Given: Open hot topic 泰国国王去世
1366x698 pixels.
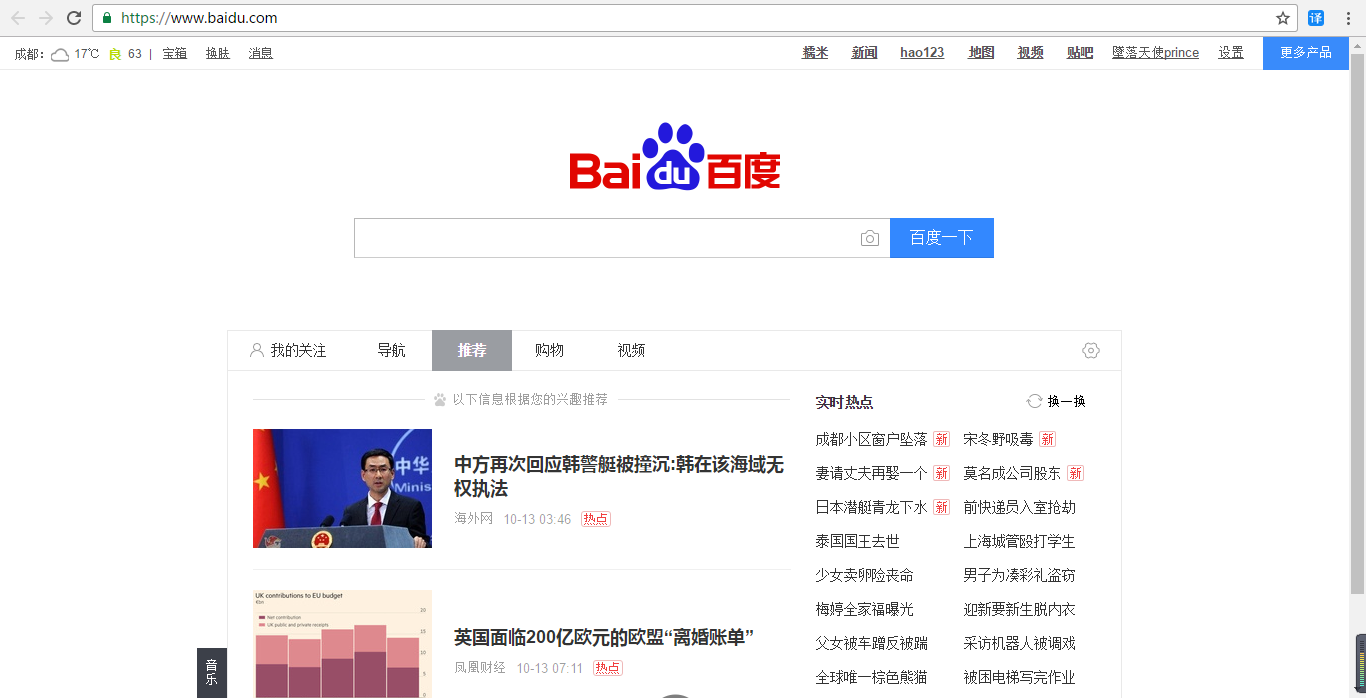Looking at the screenshot, I should 857,541.
